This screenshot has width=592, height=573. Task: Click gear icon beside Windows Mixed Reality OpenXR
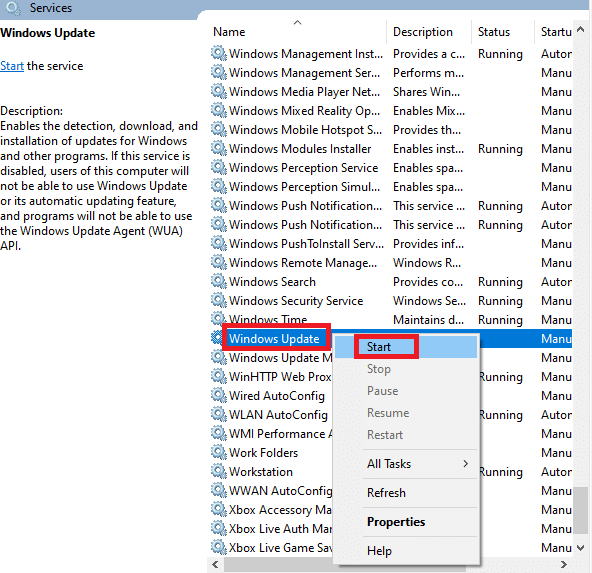[x=219, y=110]
